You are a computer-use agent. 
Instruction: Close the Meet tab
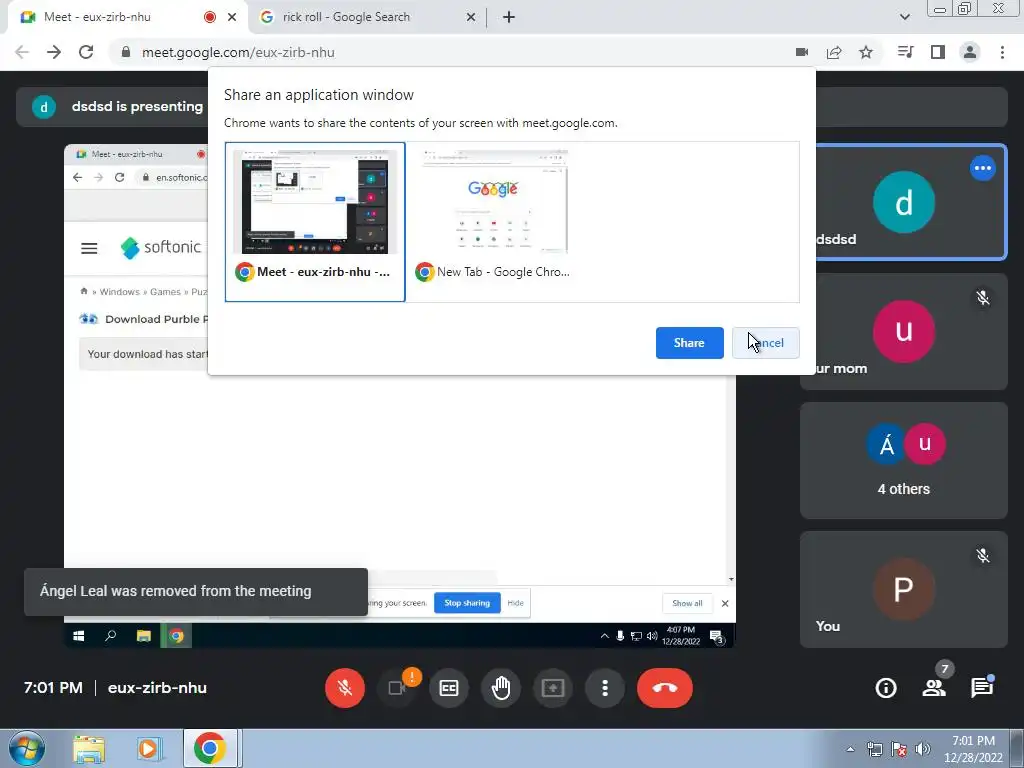point(232,17)
